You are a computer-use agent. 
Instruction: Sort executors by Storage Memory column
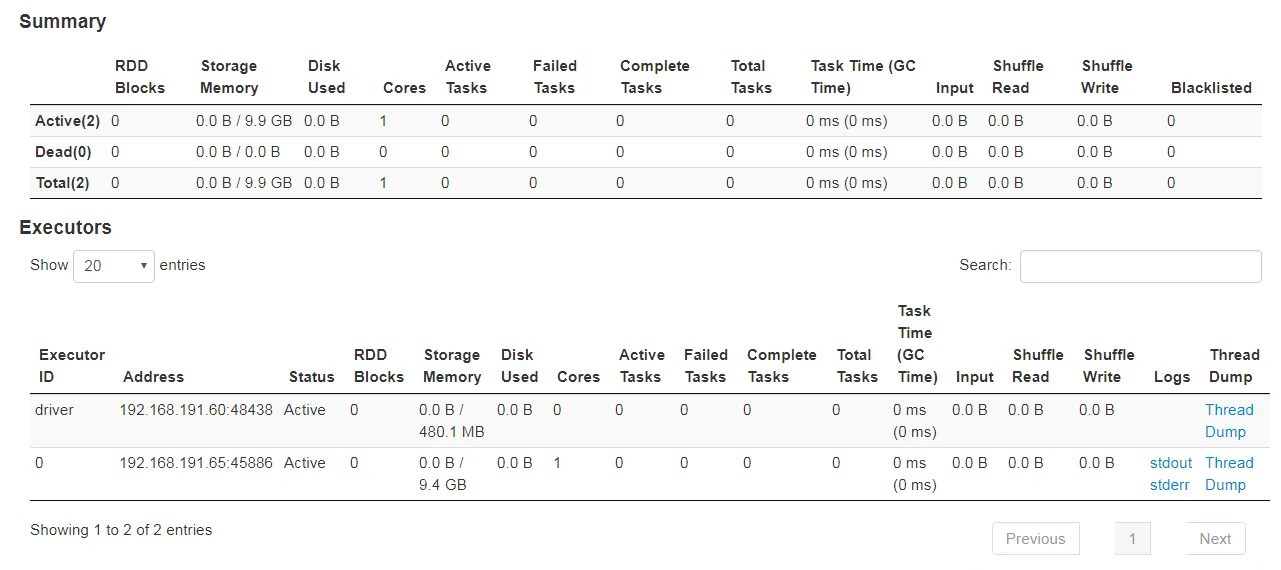pyautogui.click(x=452, y=366)
